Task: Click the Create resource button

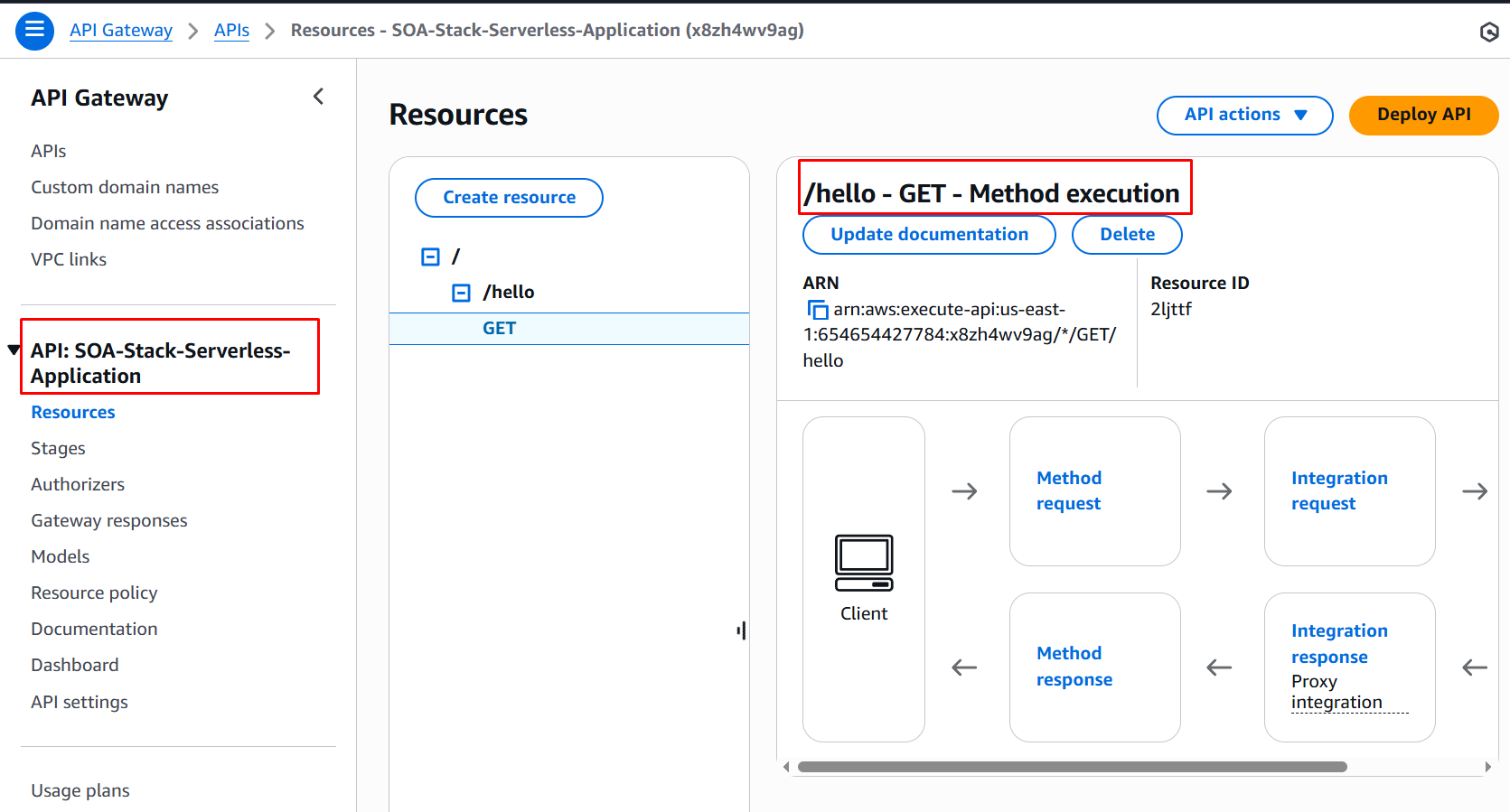Action: [509, 198]
